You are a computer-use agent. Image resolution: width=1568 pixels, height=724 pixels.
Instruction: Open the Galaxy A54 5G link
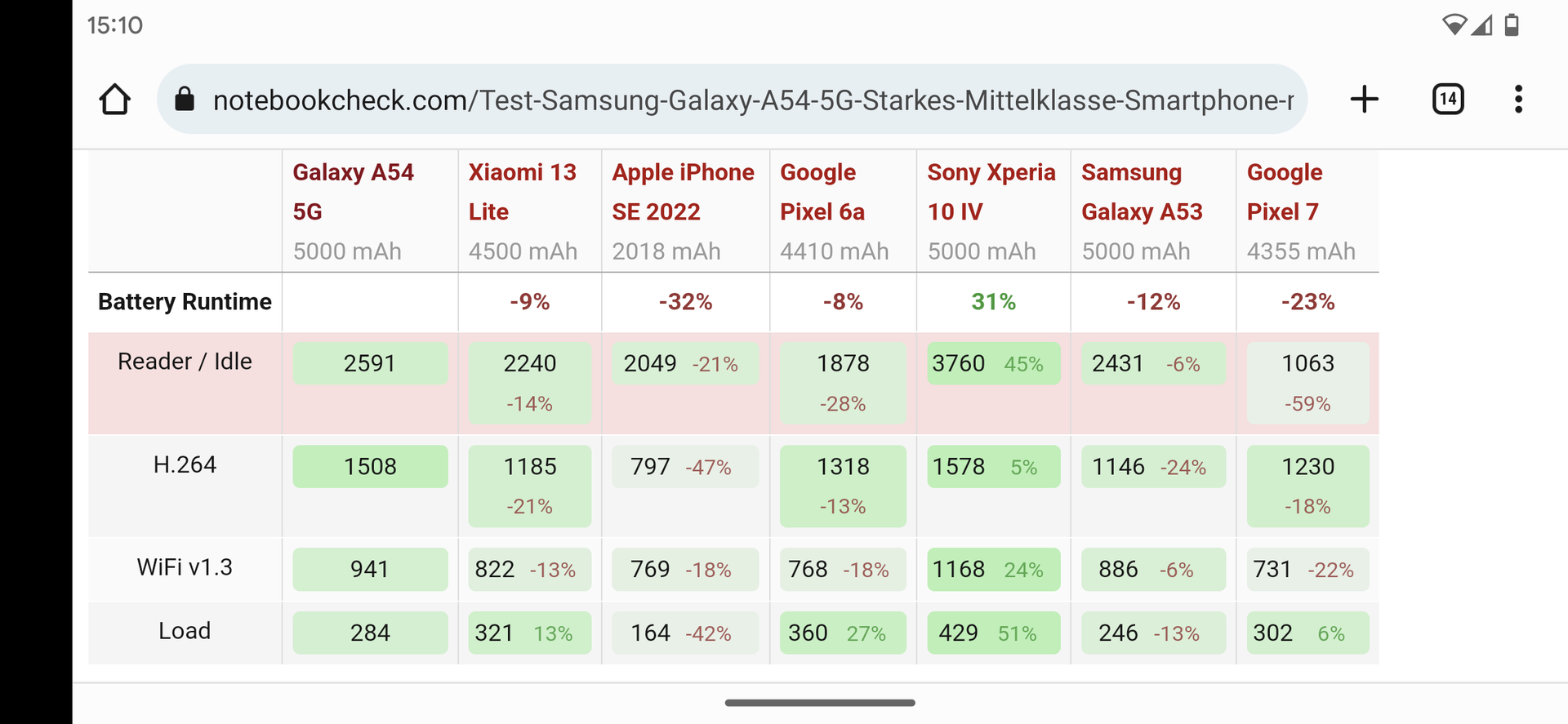(353, 192)
